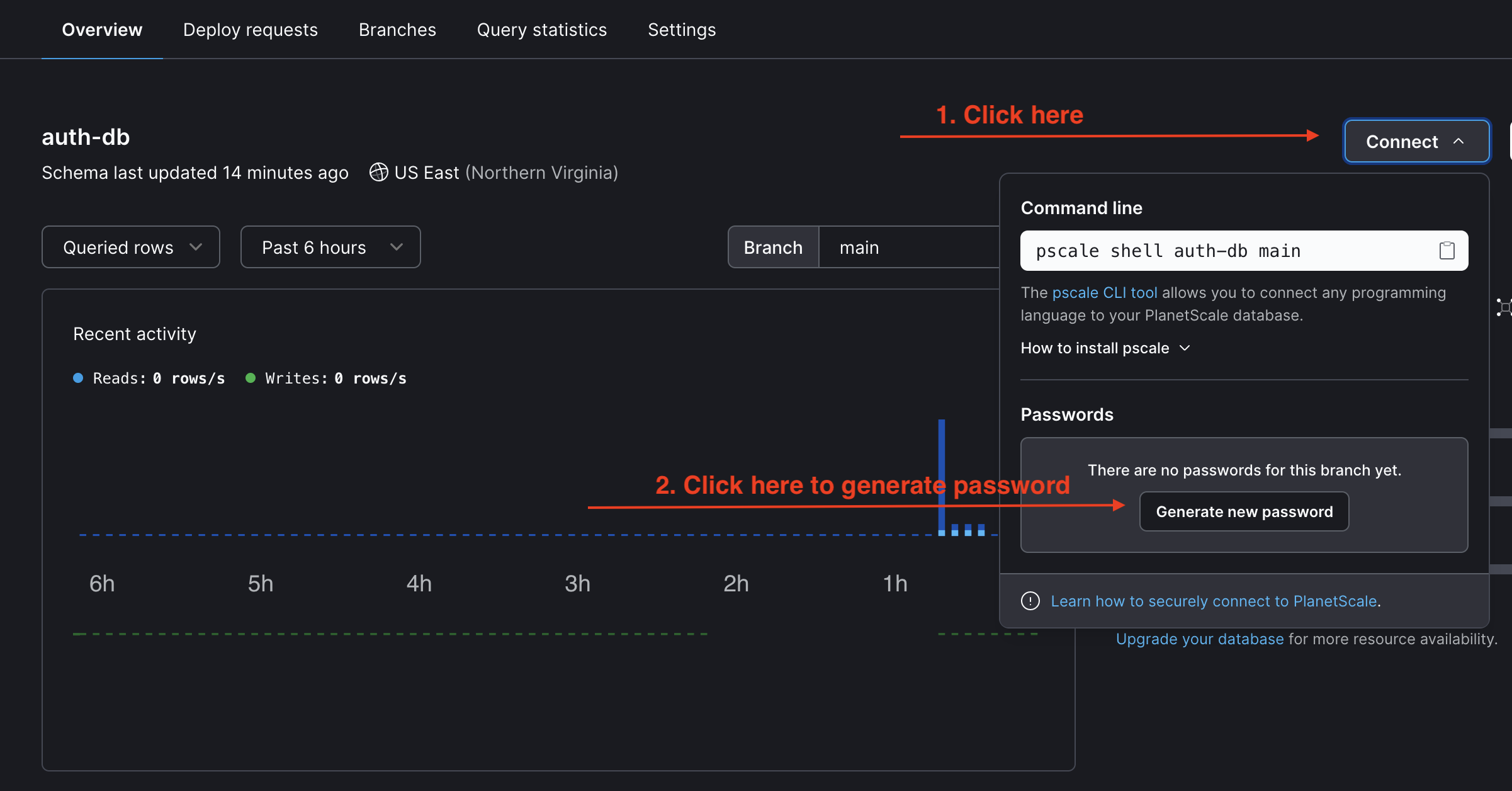
Task: Click the Connect panel collapse chevron icon
Action: (1460, 141)
